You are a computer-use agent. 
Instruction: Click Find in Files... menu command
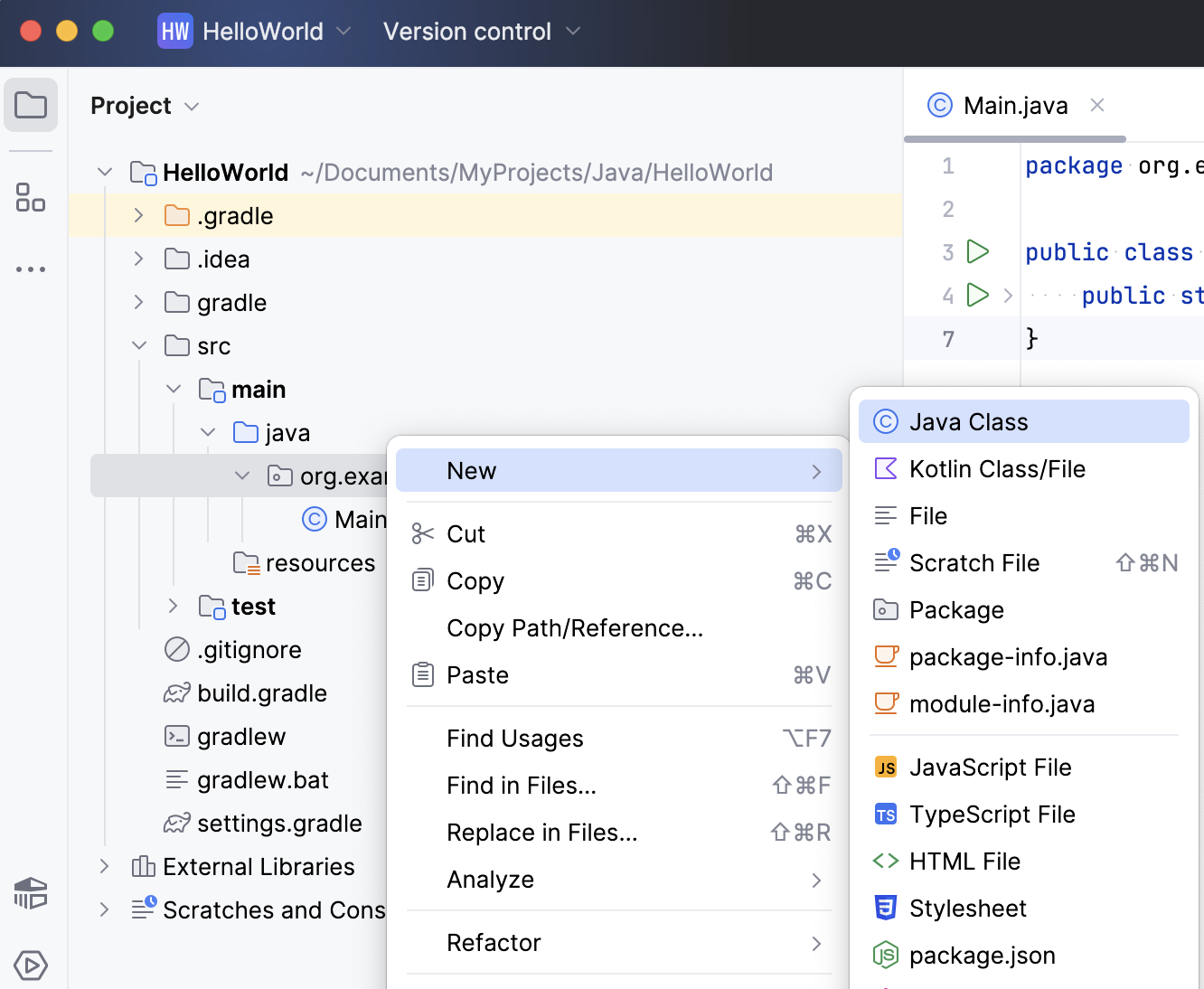[522, 786]
